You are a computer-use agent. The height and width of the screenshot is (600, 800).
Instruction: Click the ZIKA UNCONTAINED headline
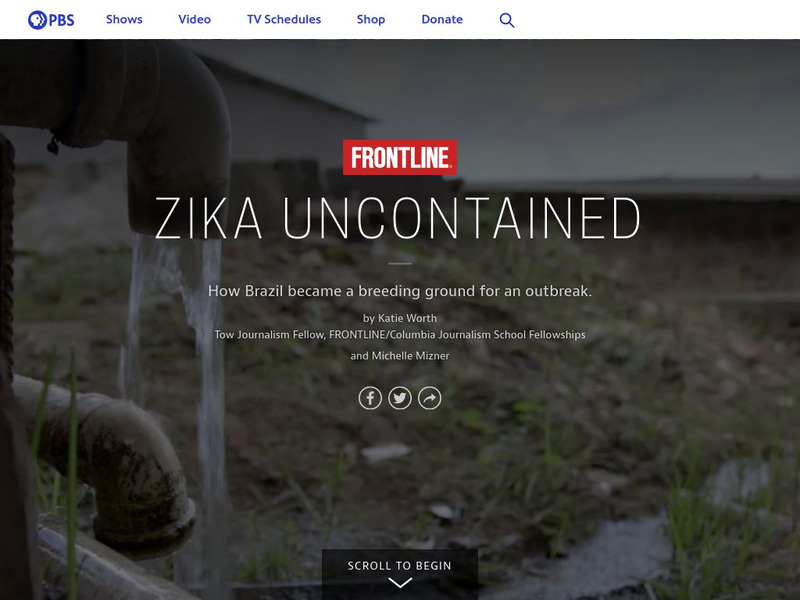pyautogui.click(x=397, y=218)
